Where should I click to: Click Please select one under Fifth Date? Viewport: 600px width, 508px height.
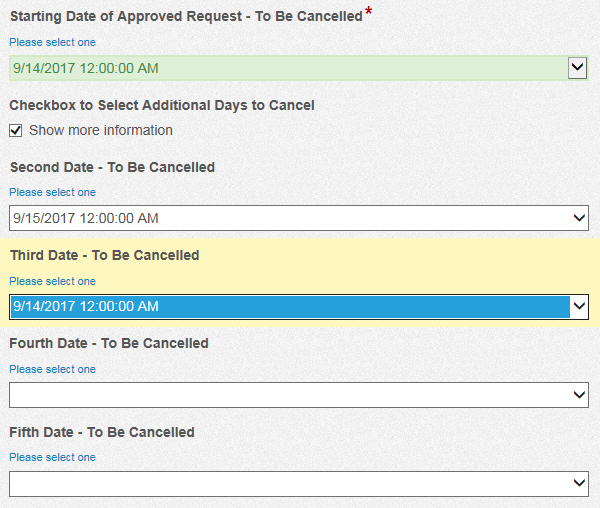click(52, 458)
